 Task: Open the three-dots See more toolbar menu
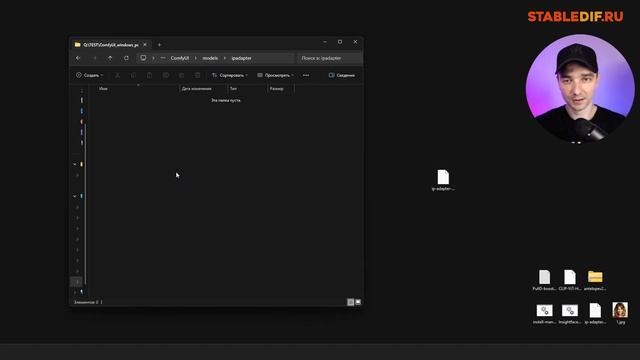(x=306, y=75)
